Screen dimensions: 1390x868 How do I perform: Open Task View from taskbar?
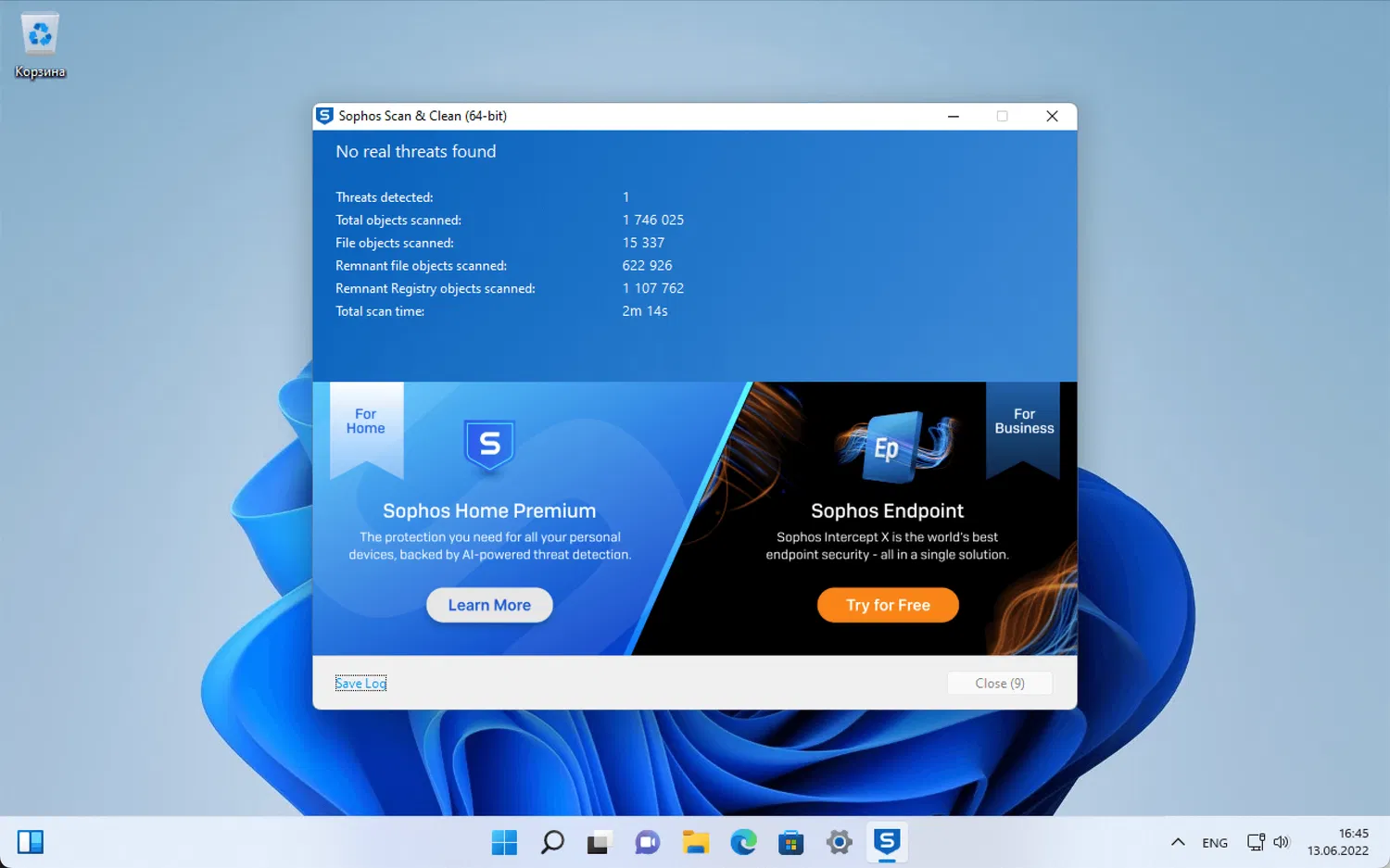point(599,842)
